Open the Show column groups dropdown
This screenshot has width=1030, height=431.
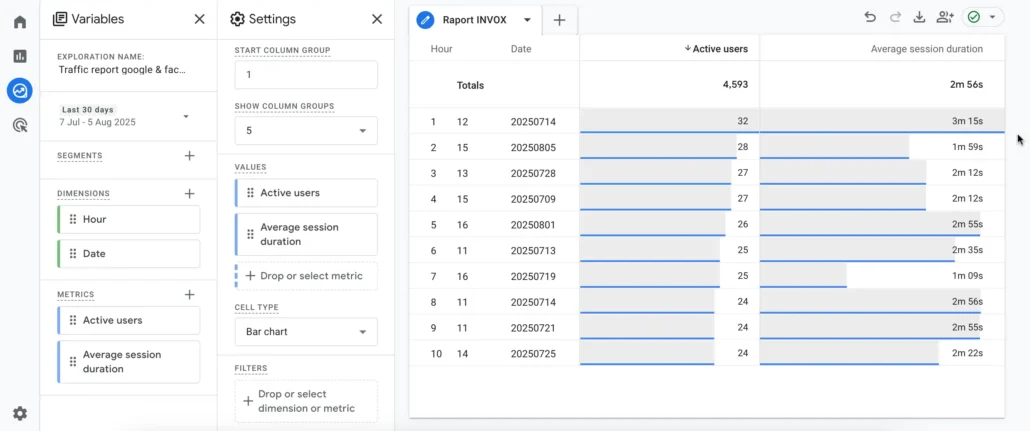click(x=306, y=131)
